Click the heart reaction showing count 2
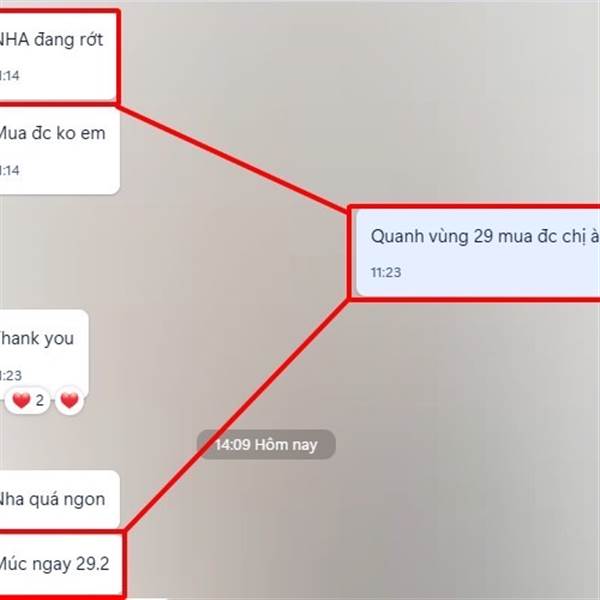 27,400
